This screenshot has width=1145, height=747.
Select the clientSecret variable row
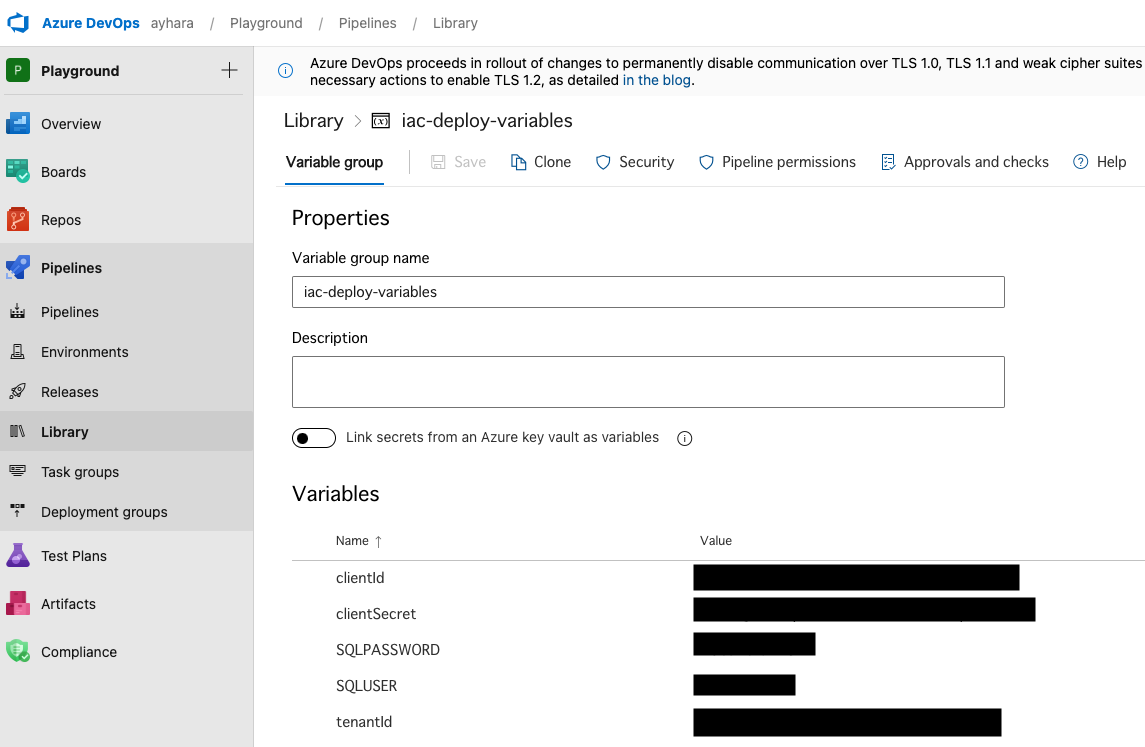click(x=719, y=613)
